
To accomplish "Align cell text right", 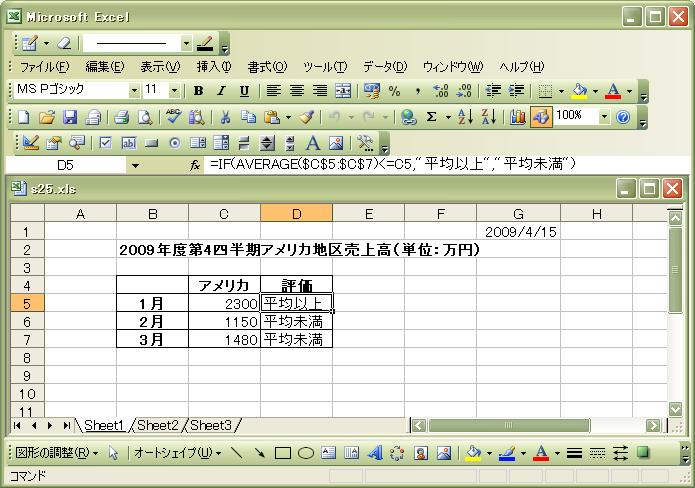I will click(x=320, y=91).
